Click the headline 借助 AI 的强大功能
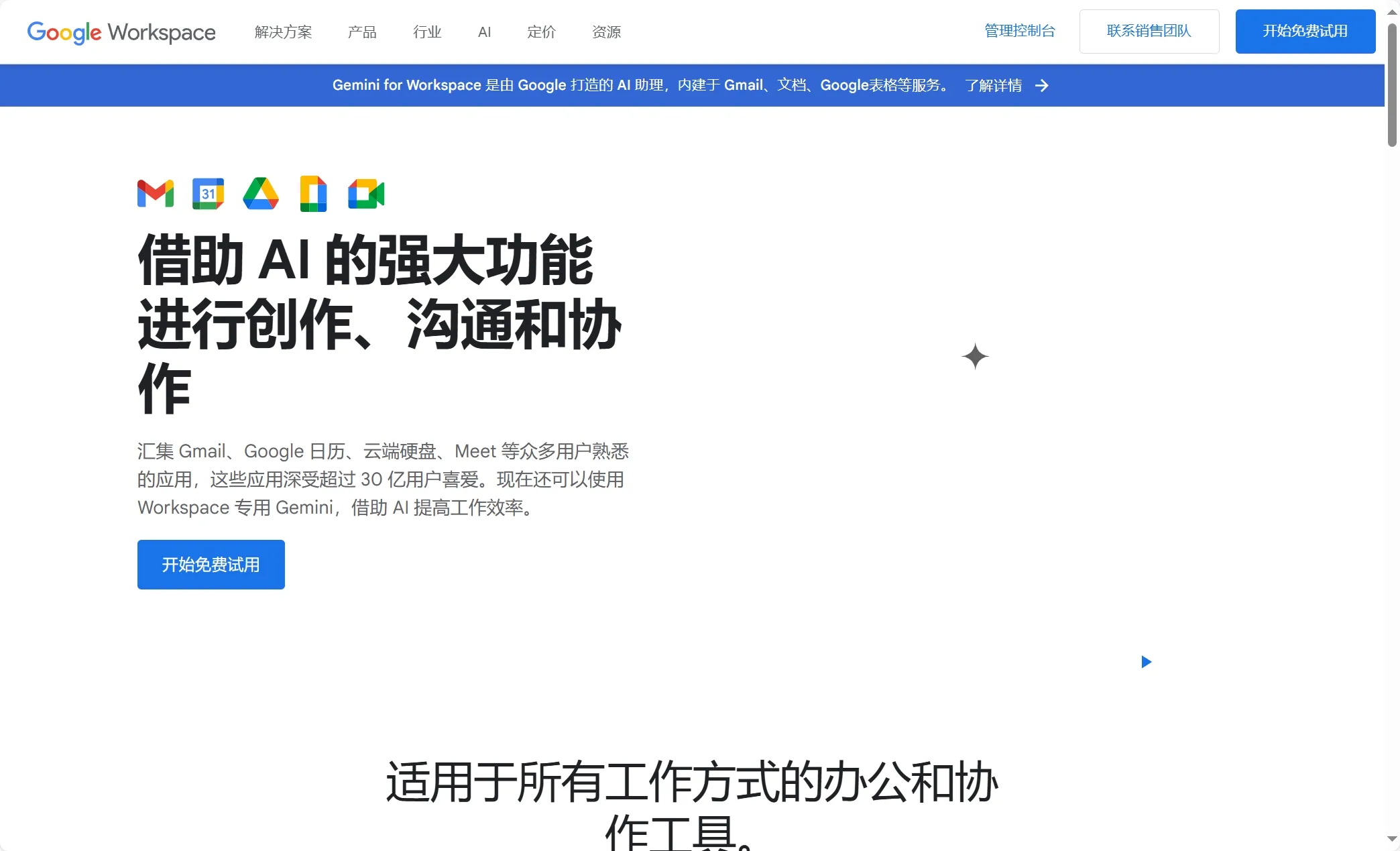Screen dimensions: 1400x851 tap(366, 260)
